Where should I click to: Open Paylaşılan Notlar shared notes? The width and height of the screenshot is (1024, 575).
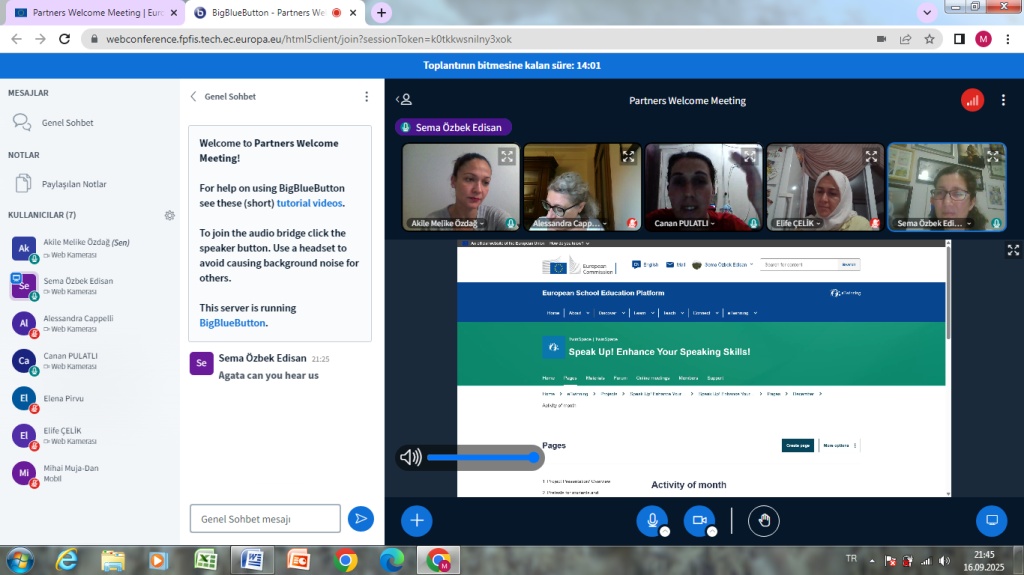73,184
